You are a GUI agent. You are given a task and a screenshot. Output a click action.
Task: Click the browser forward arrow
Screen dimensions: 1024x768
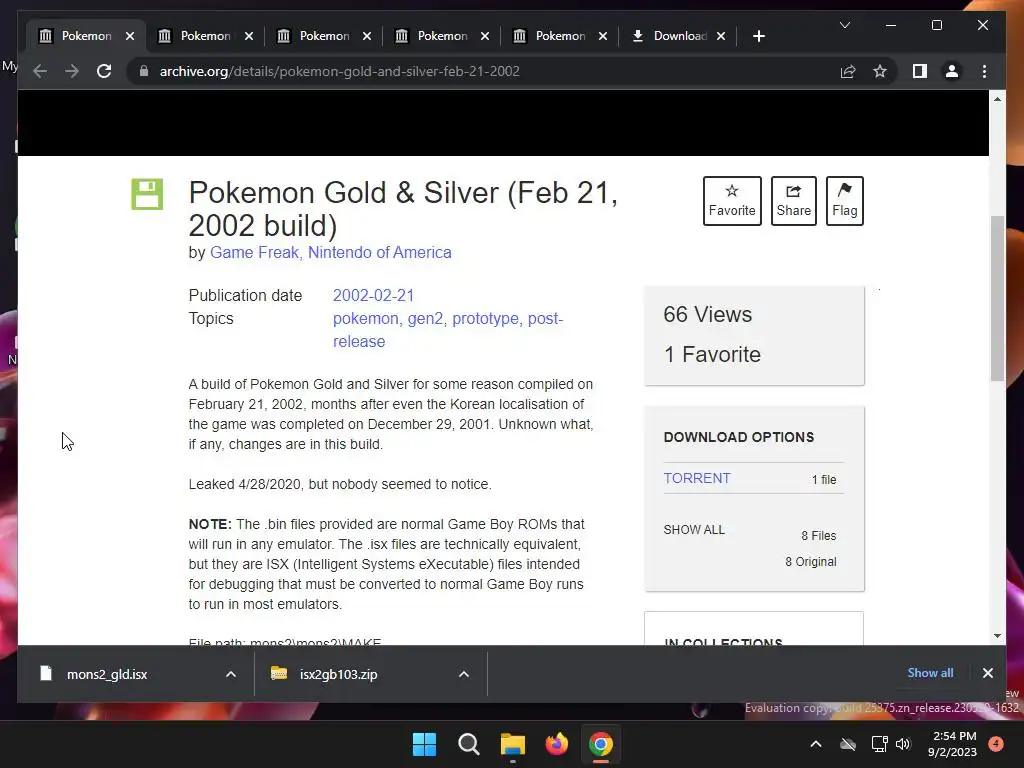pos(72,71)
